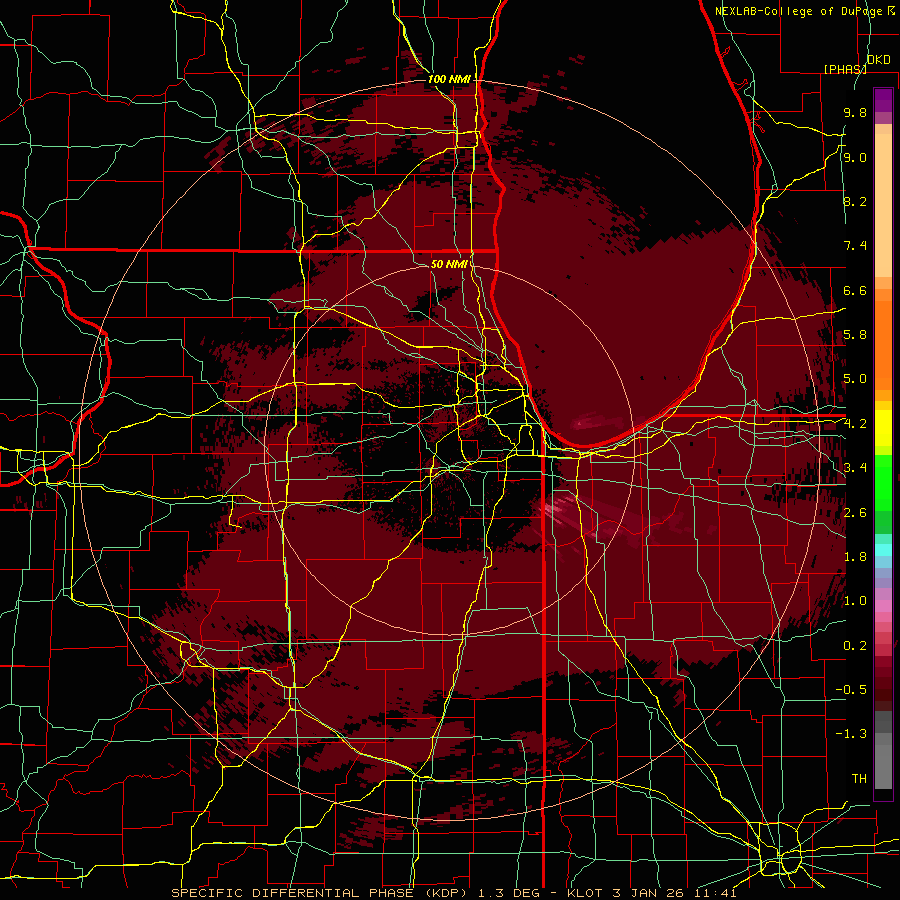The image size is (900, 900).
Task: Click the 9.0 scale value label
Action: (855, 157)
